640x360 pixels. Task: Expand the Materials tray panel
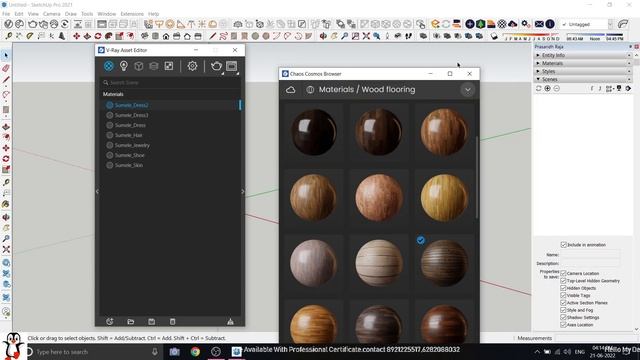(x=582, y=63)
